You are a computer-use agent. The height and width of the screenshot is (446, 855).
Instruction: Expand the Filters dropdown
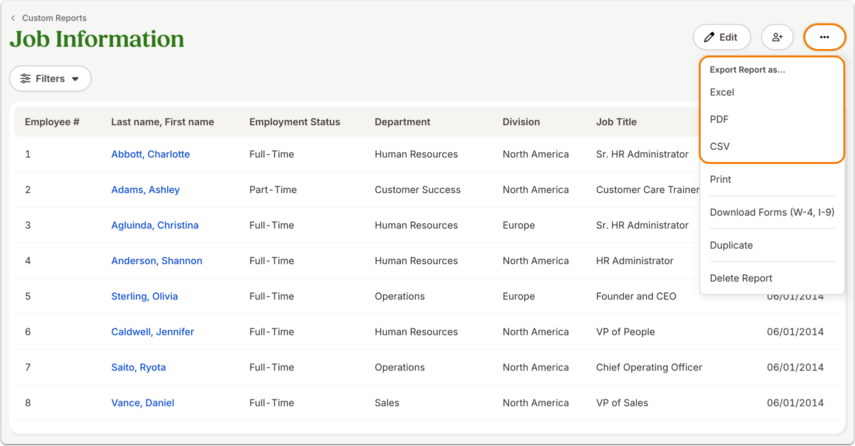pos(50,79)
